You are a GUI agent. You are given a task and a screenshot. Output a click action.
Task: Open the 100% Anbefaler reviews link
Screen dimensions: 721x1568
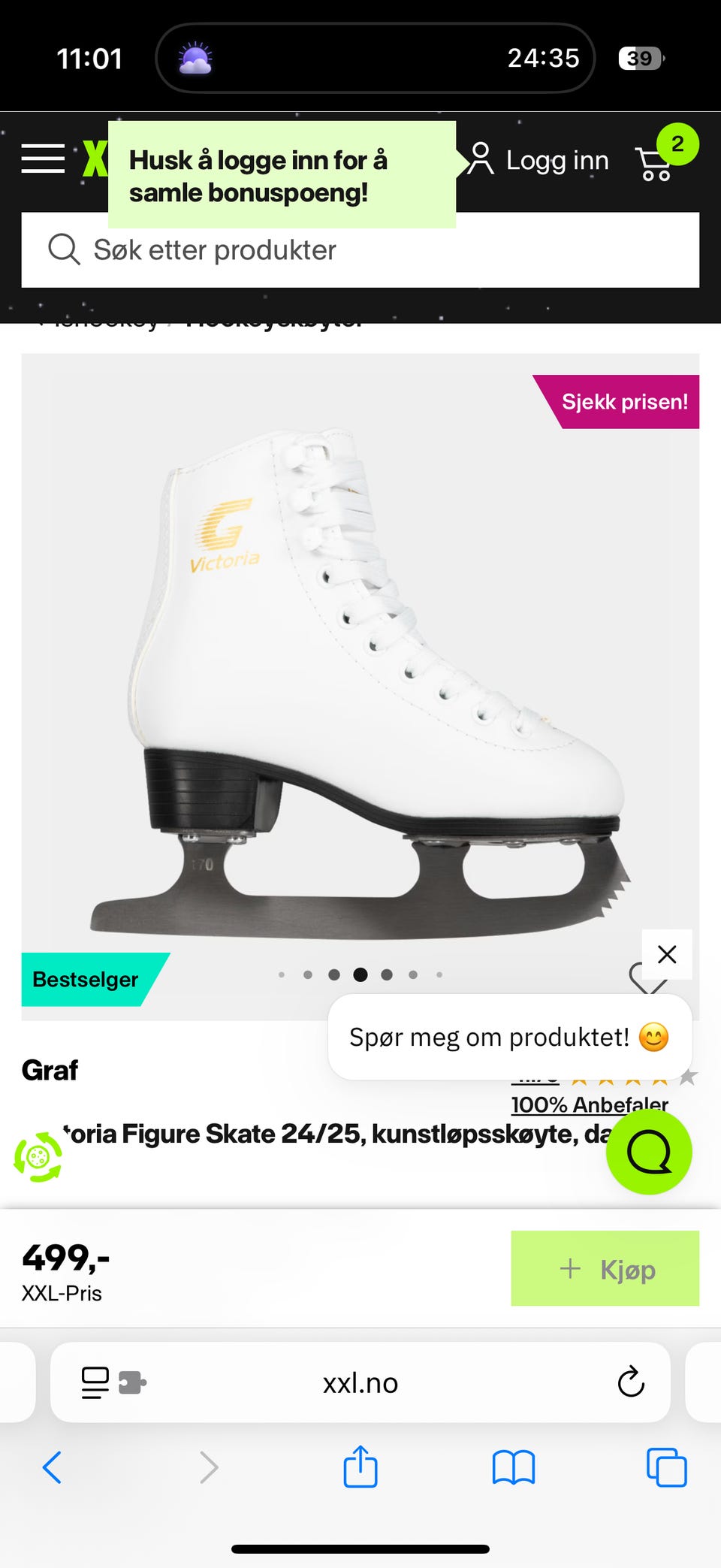click(x=590, y=1104)
